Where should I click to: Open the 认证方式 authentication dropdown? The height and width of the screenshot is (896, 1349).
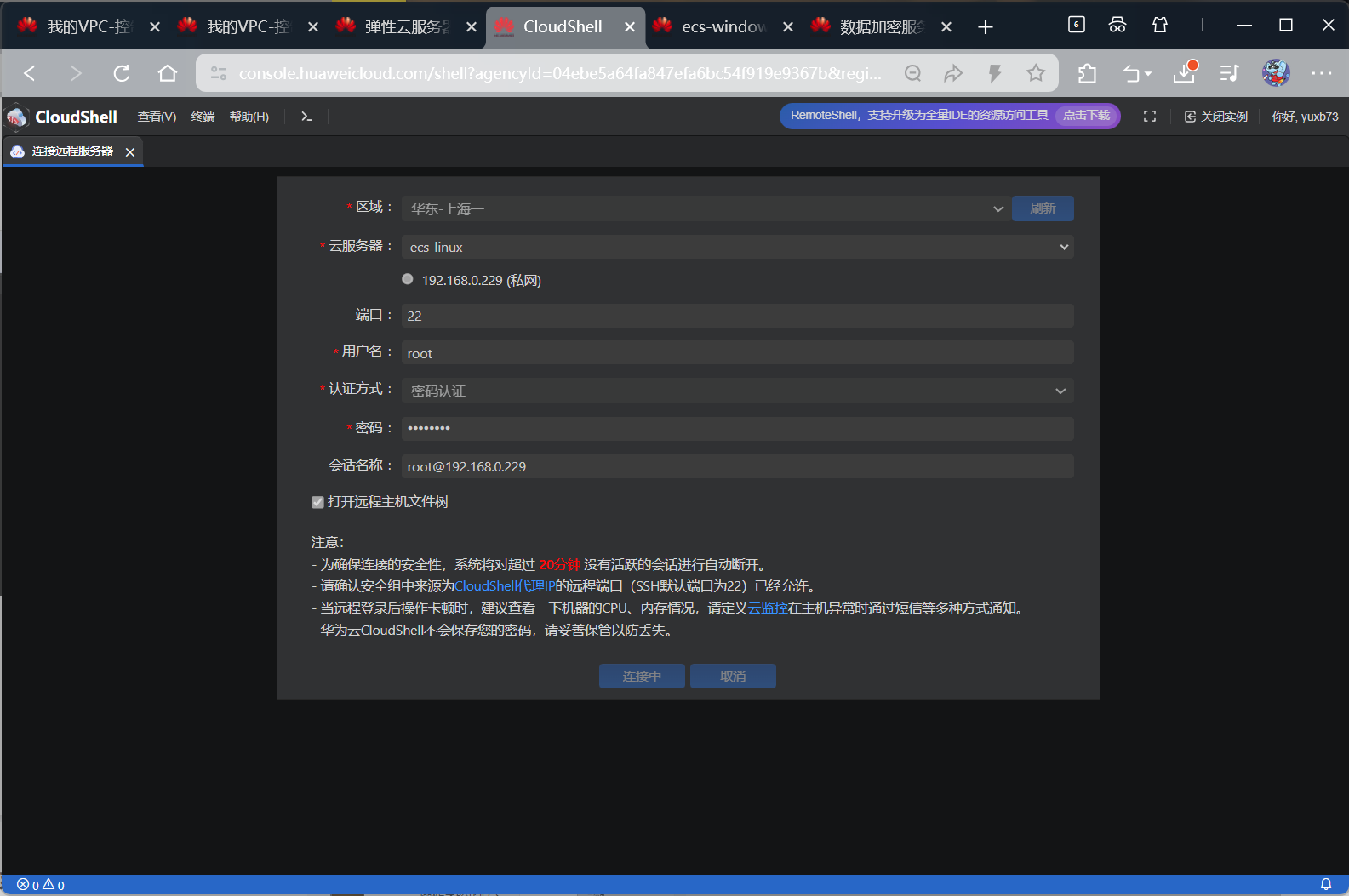click(738, 391)
